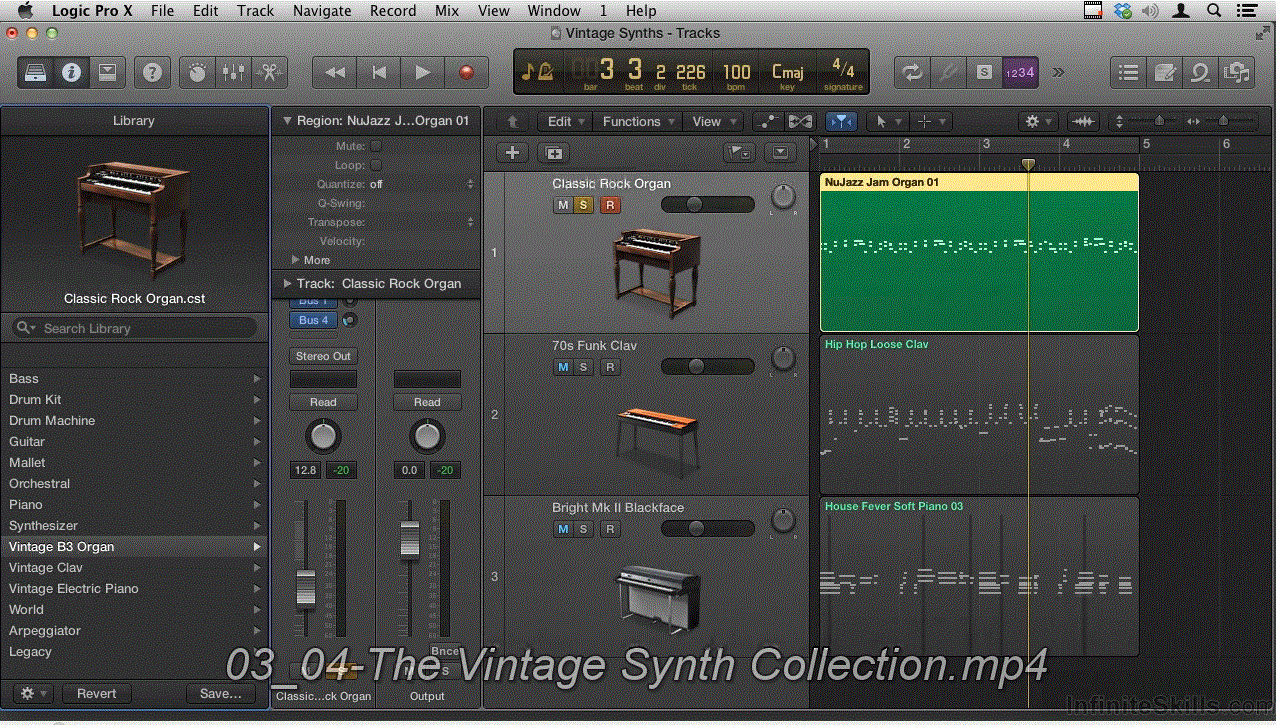Click the Save... button in Library

[221, 693]
